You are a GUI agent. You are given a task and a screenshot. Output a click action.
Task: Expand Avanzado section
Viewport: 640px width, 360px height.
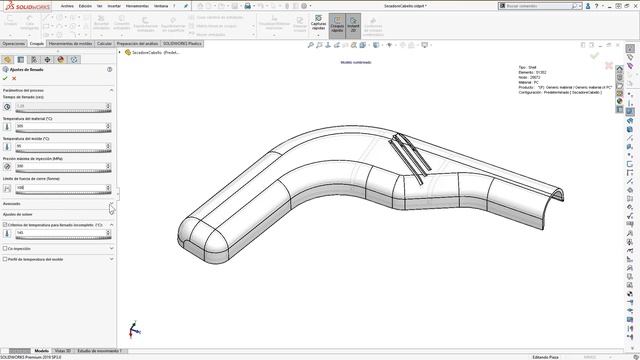111,204
